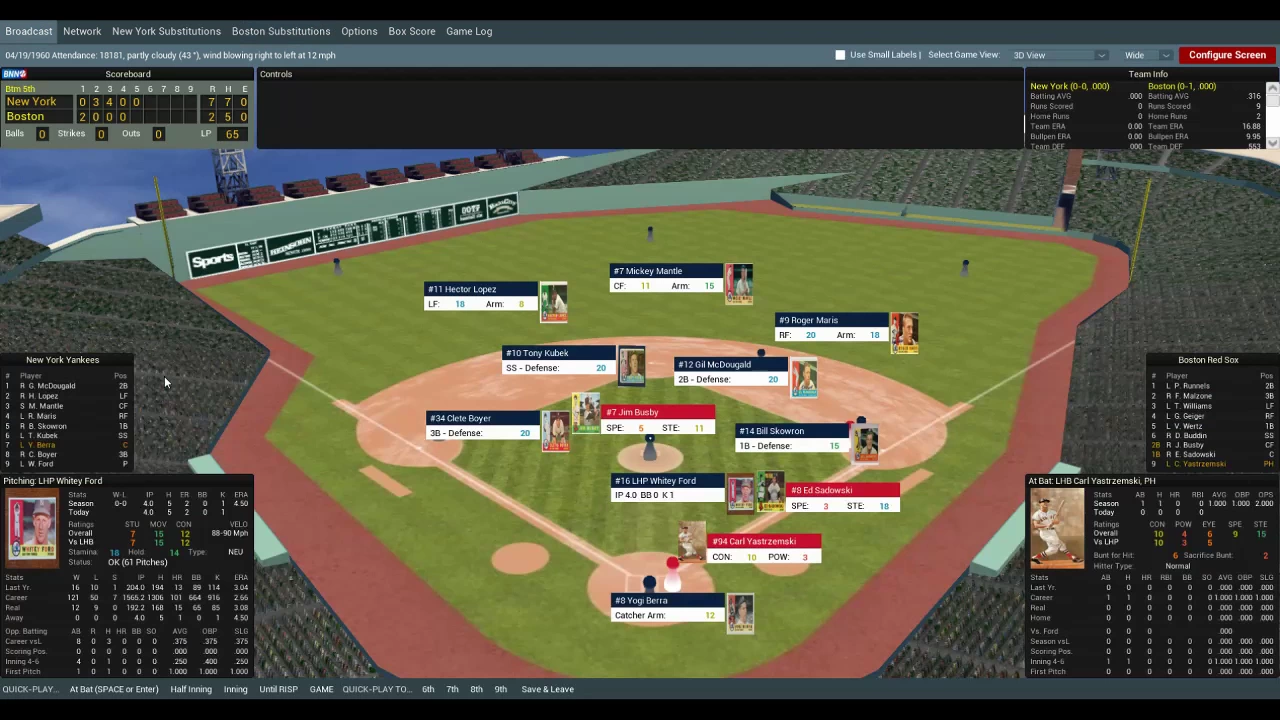Open the Select Game View dropdown
The height and width of the screenshot is (720, 1280).
click(1059, 55)
